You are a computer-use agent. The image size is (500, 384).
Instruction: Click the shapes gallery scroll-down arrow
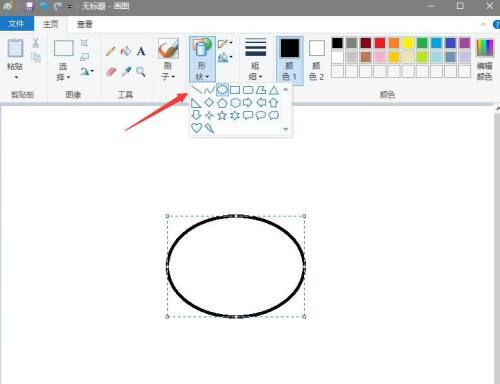tap(286, 129)
